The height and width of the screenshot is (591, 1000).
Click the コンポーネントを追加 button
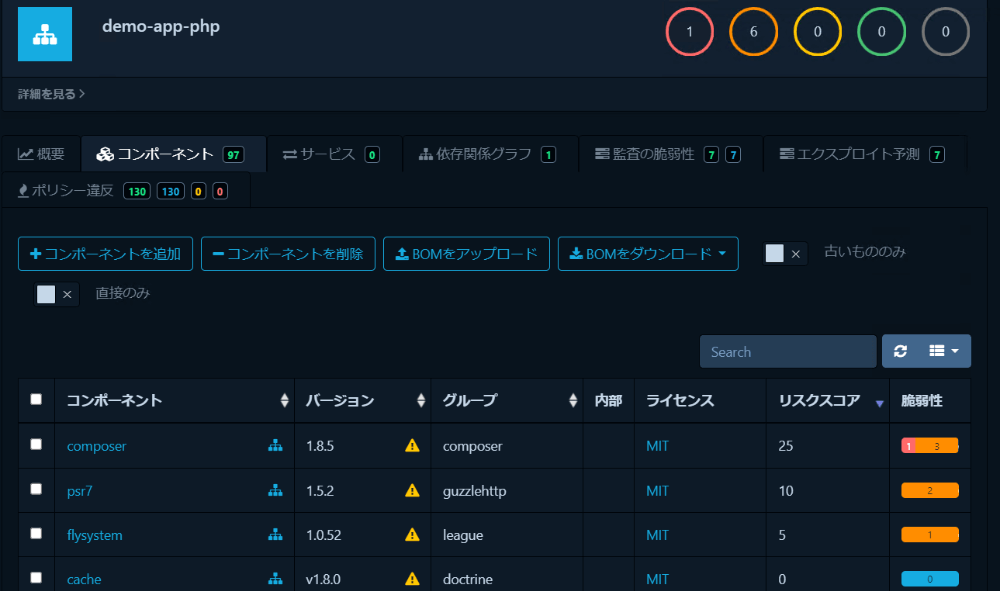[105, 254]
